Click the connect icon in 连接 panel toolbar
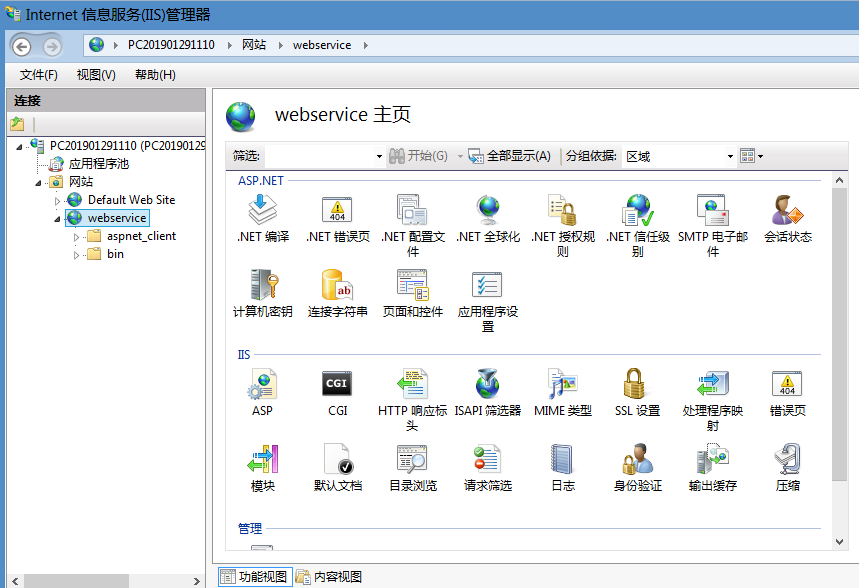The width and height of the screenshot is (859, 588). 18,124
